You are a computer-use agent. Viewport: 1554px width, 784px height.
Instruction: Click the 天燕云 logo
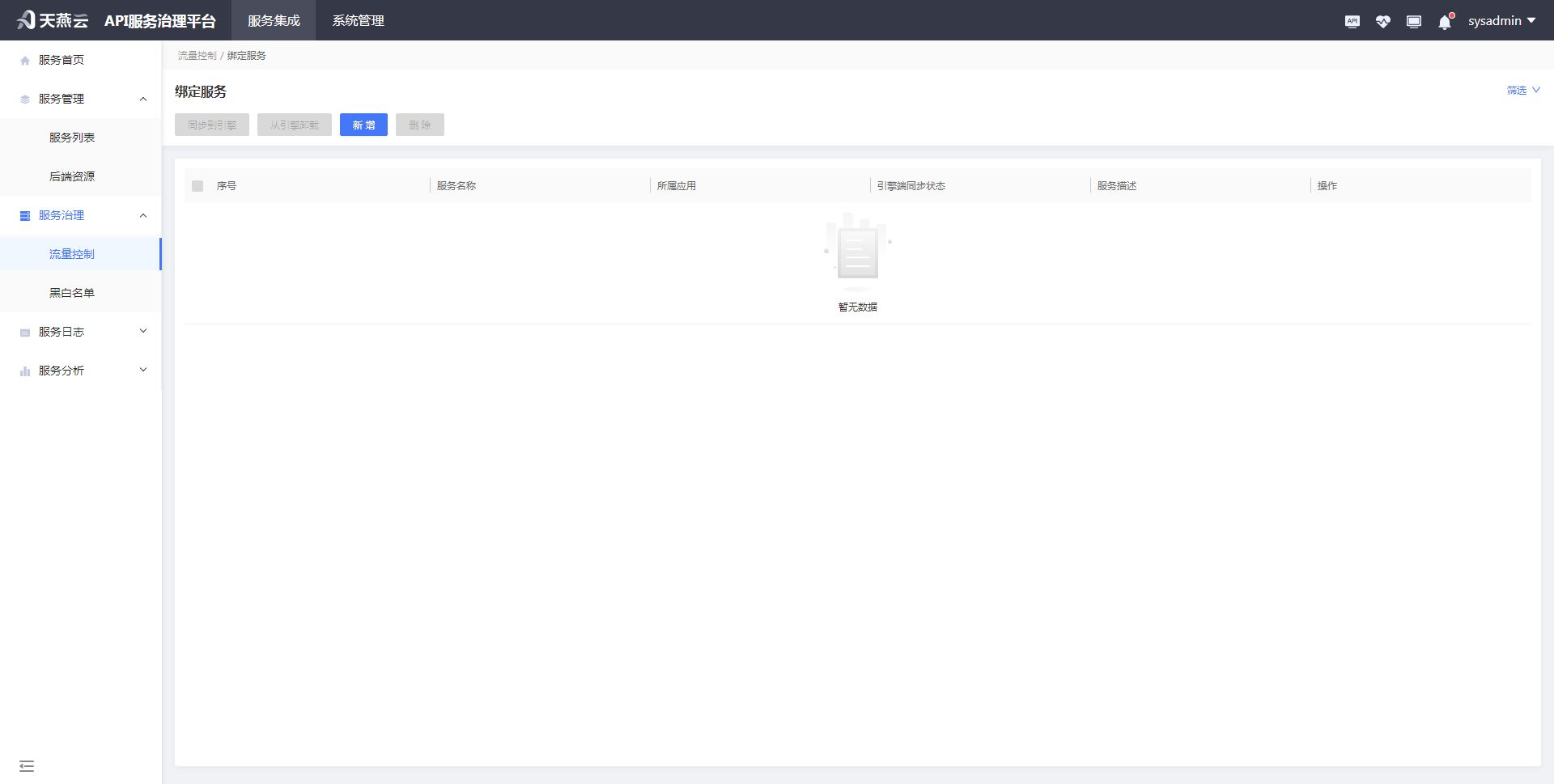click(x=53, y=20)
